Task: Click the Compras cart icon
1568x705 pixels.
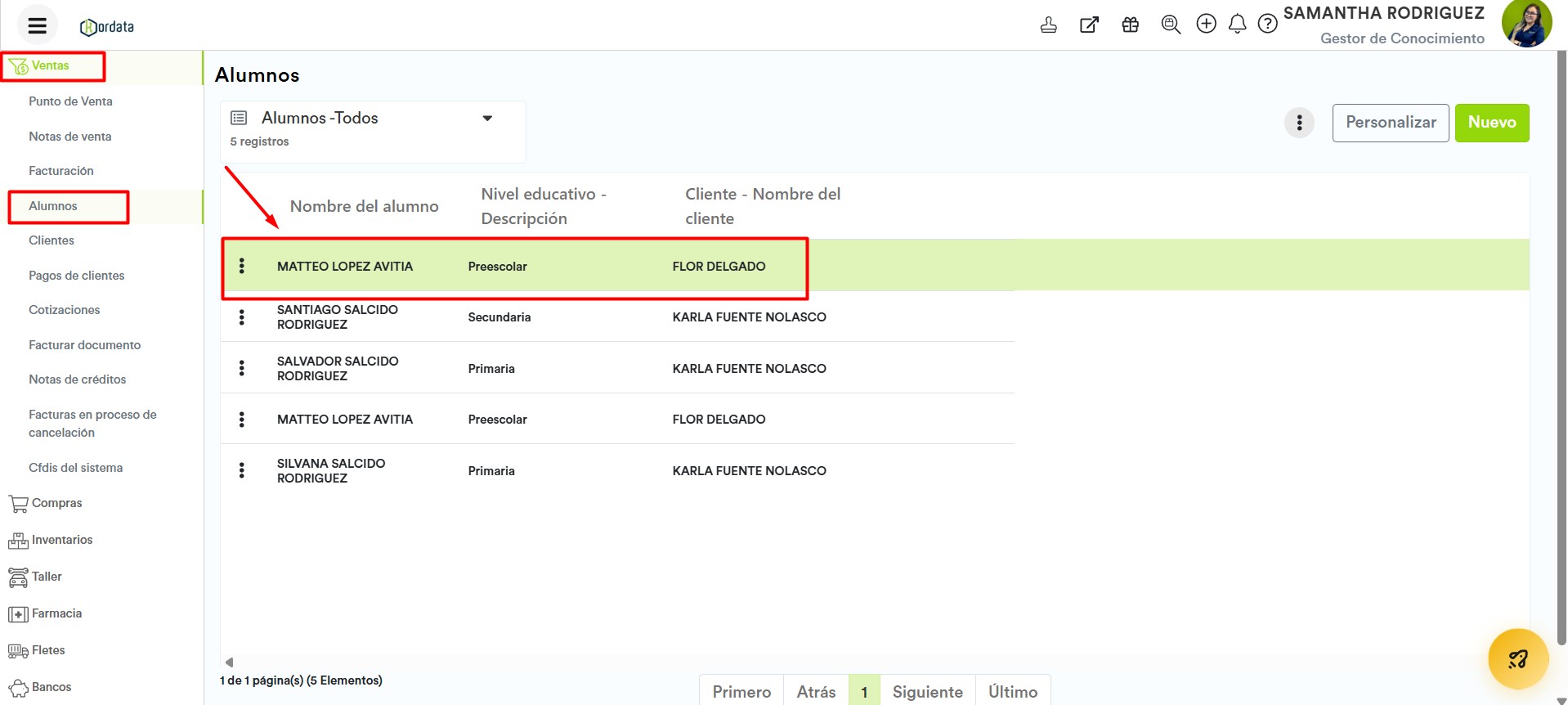Action: [18, 504]
